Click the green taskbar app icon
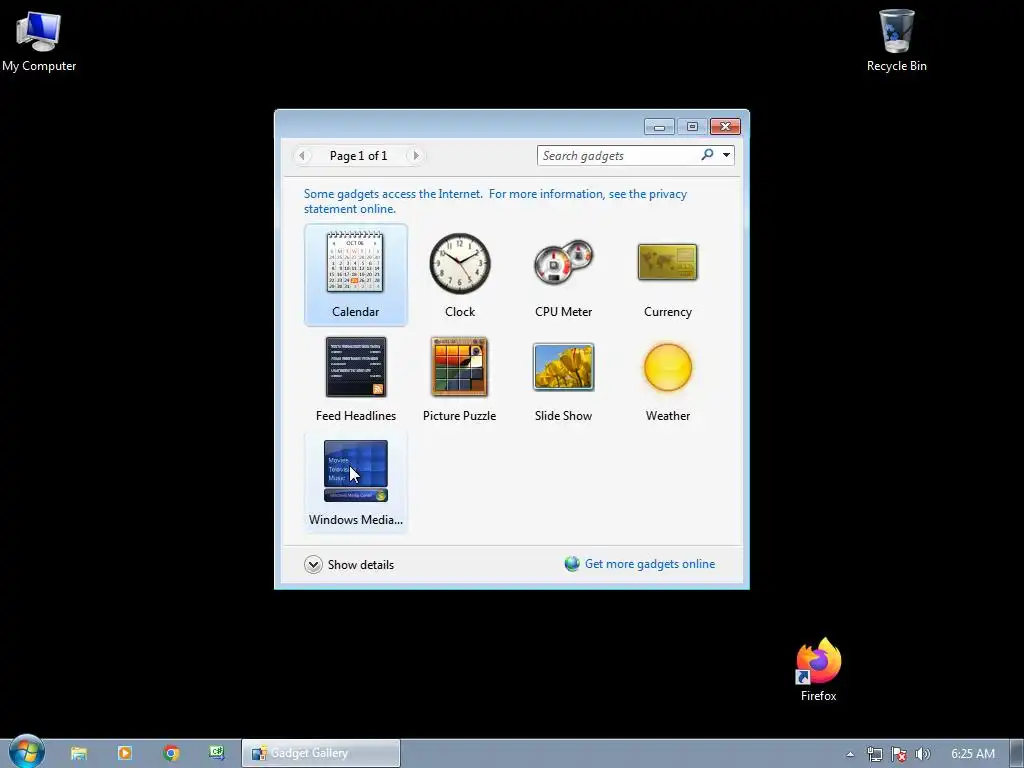This screenshot has height=768, width=1024. click(x=217, y=753)
